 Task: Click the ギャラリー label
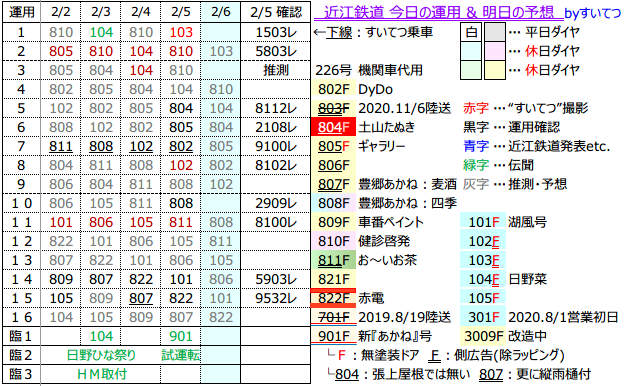click(x=382, y=147)
